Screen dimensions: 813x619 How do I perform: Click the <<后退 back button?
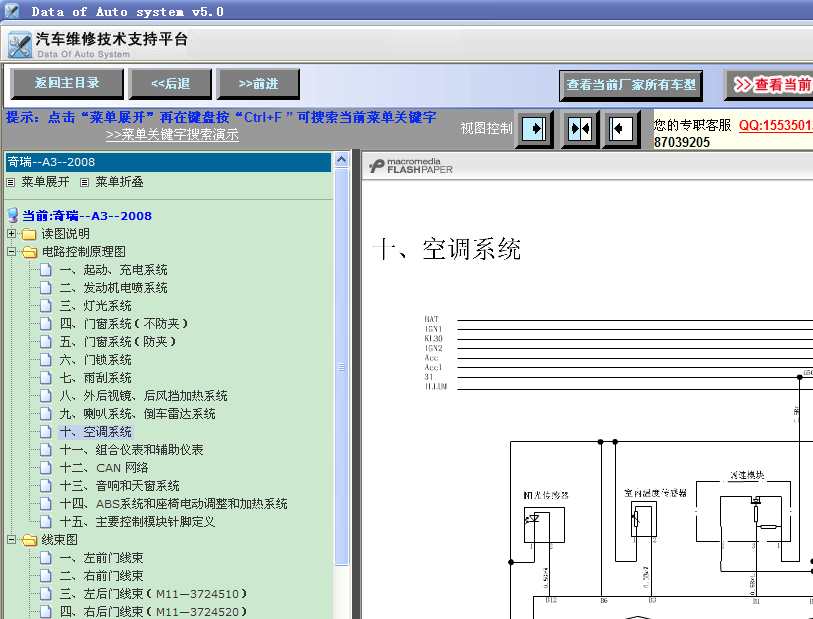pyautogui.click(x=170, y=83)
